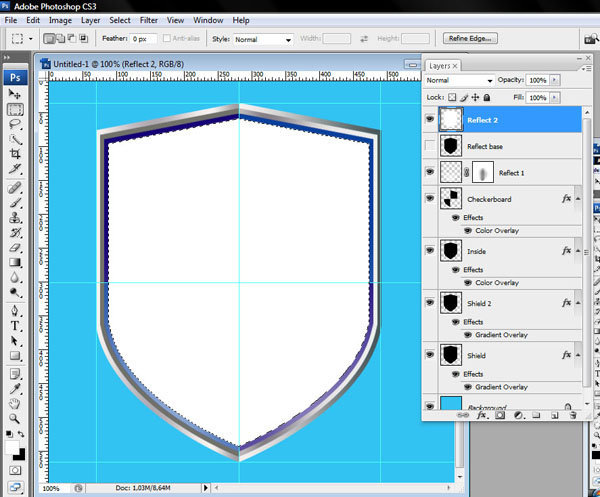Select the Pen tool
The image size is (600, 497).
click(x=15, y=311)
